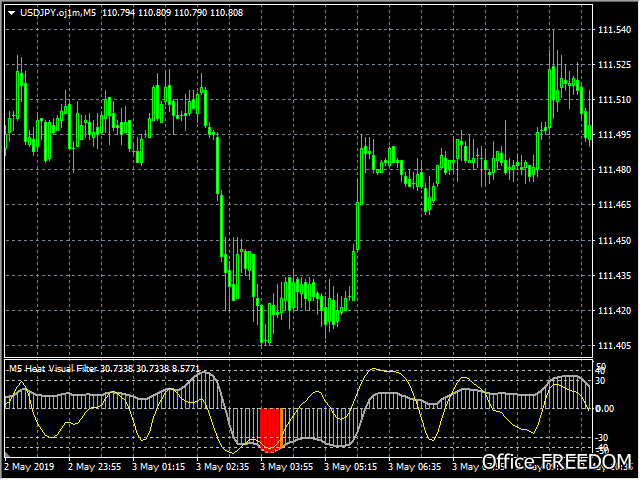Image resolution: width=640 pixels, height=480 pixels.
Task: Open the chart dropdown arrow beside USDJPY
Action: click(x=11, y=13)
